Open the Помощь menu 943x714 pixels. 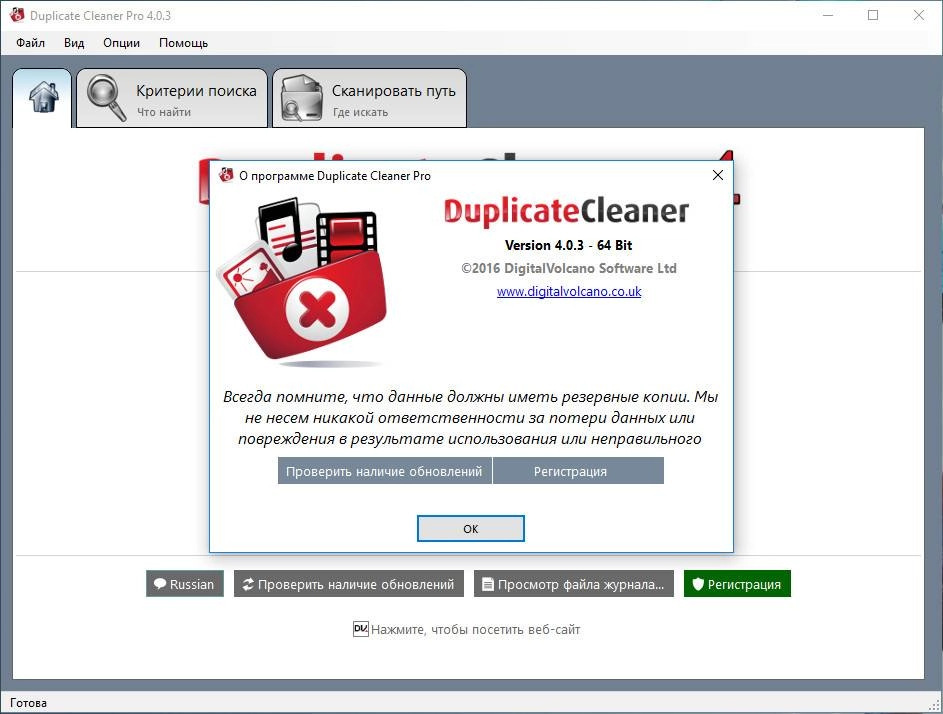click(183, 43)
